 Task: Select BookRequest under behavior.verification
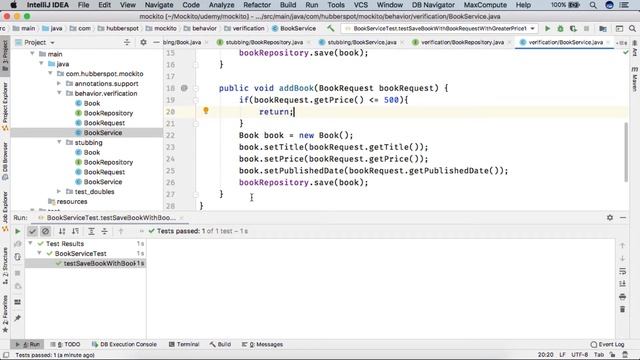tap(104, 123)
